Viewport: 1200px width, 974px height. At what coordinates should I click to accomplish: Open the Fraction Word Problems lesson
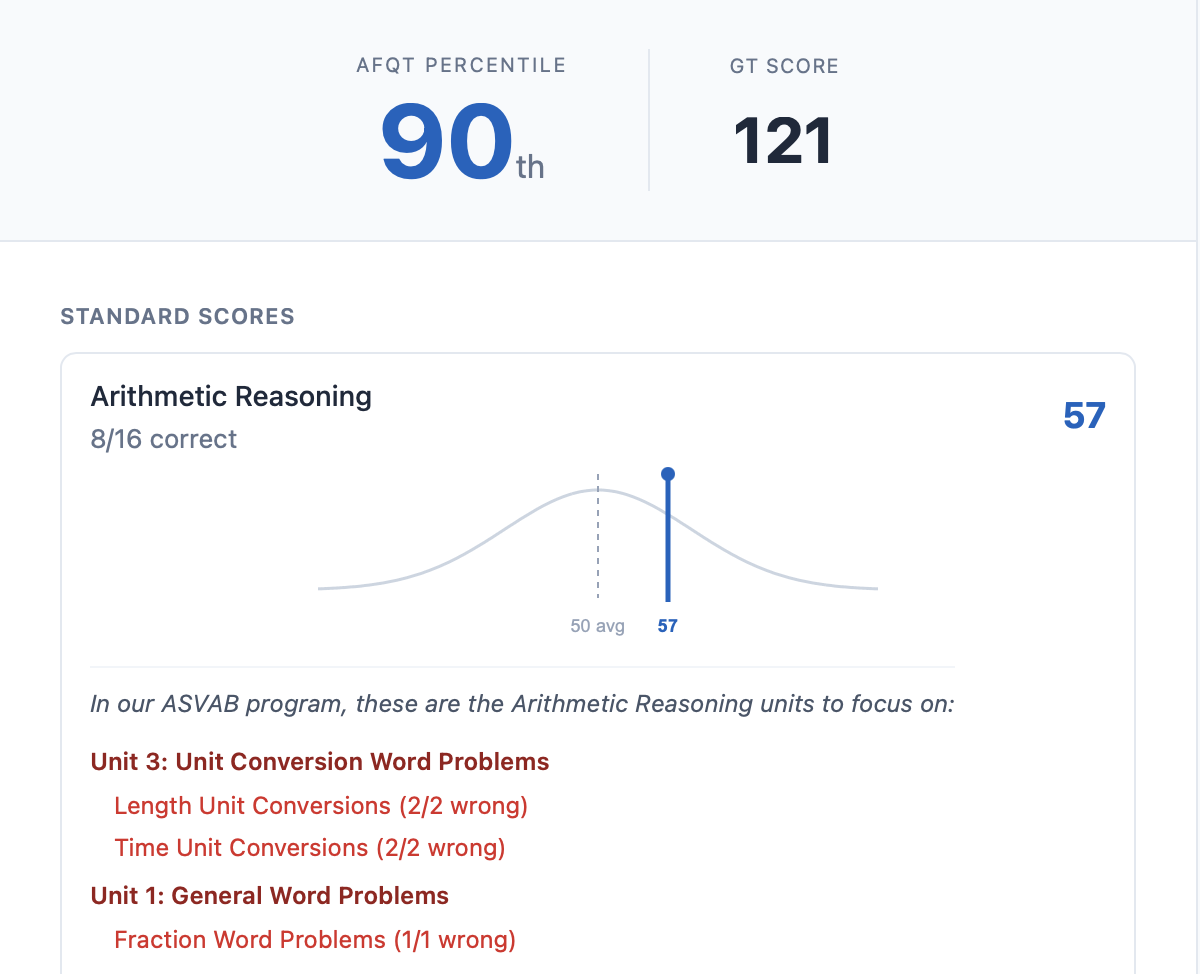(x=314, y=940)
